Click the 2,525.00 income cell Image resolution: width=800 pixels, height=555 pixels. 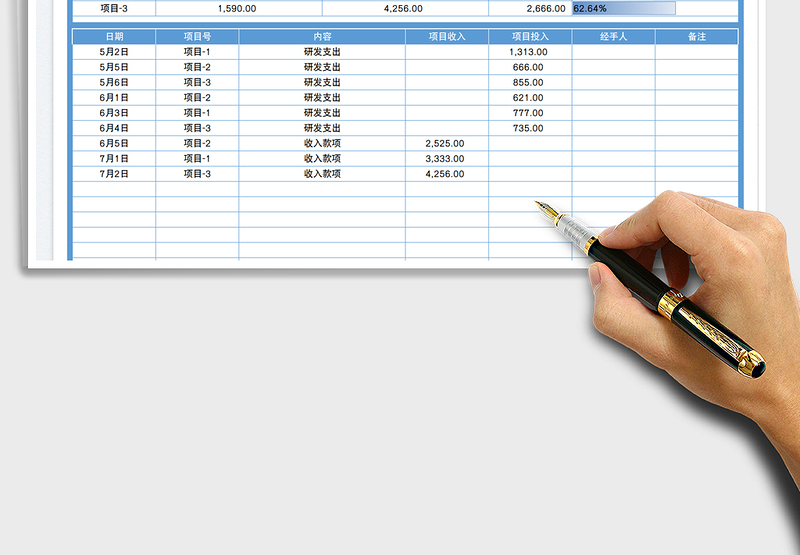click(x=446, y=143)
